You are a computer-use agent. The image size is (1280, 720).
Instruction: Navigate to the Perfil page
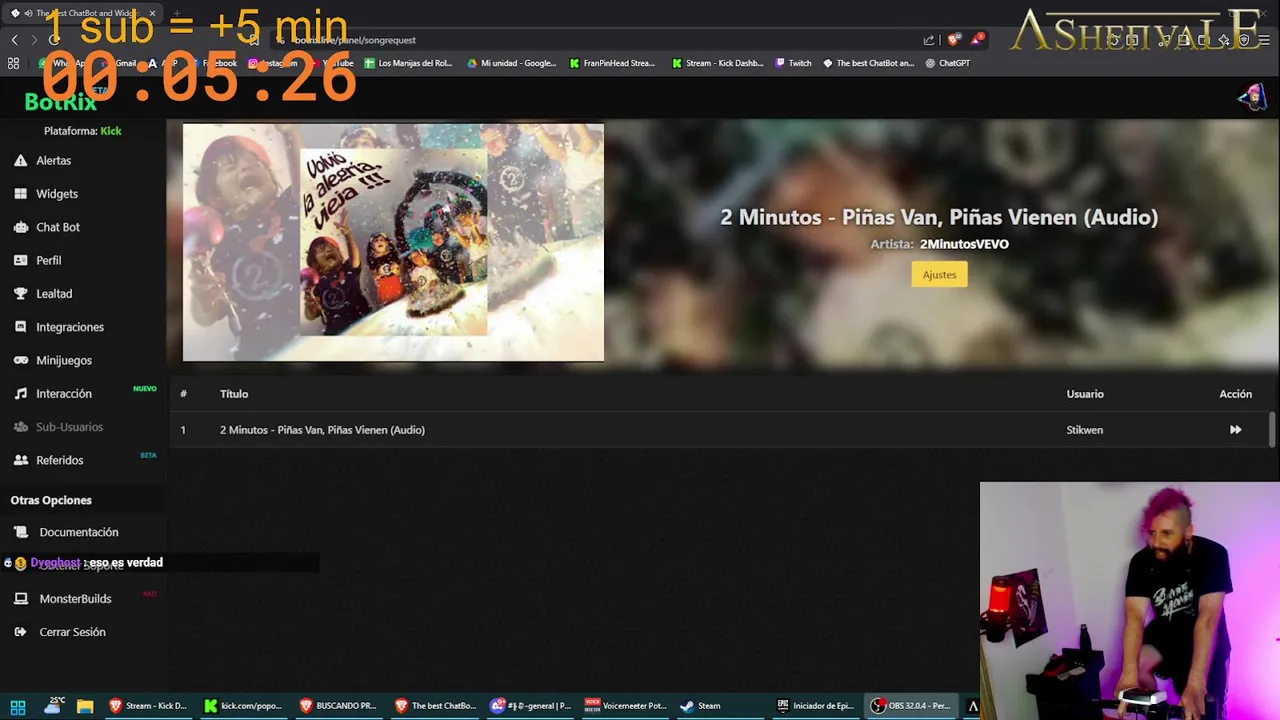point(49,260)
